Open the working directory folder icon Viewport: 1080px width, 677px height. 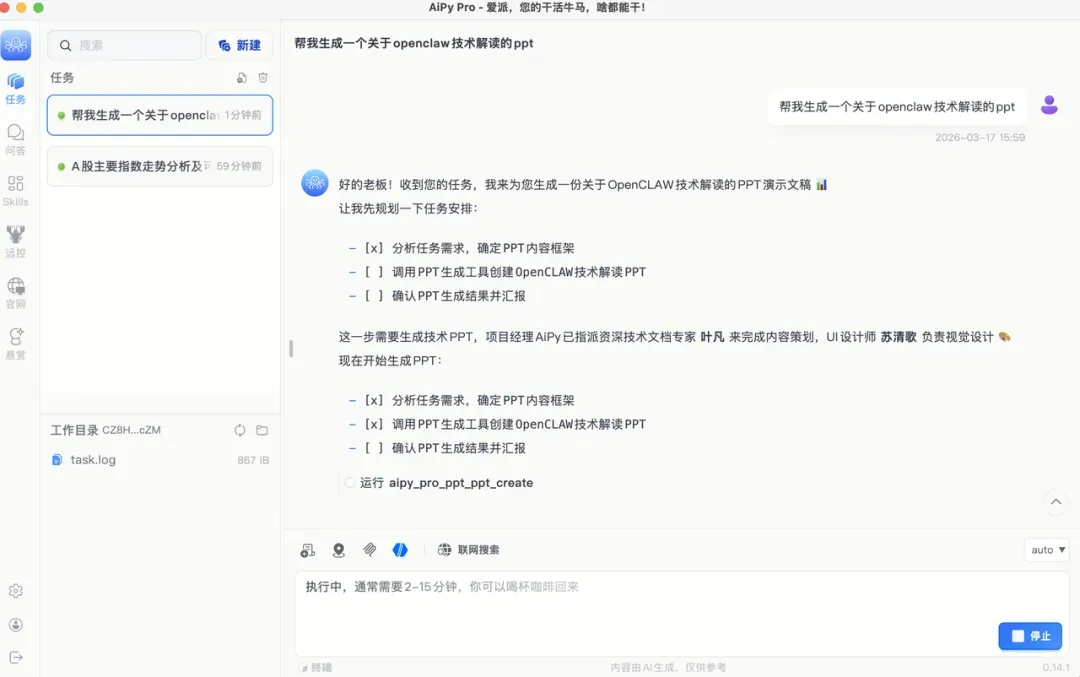(262, 430)
